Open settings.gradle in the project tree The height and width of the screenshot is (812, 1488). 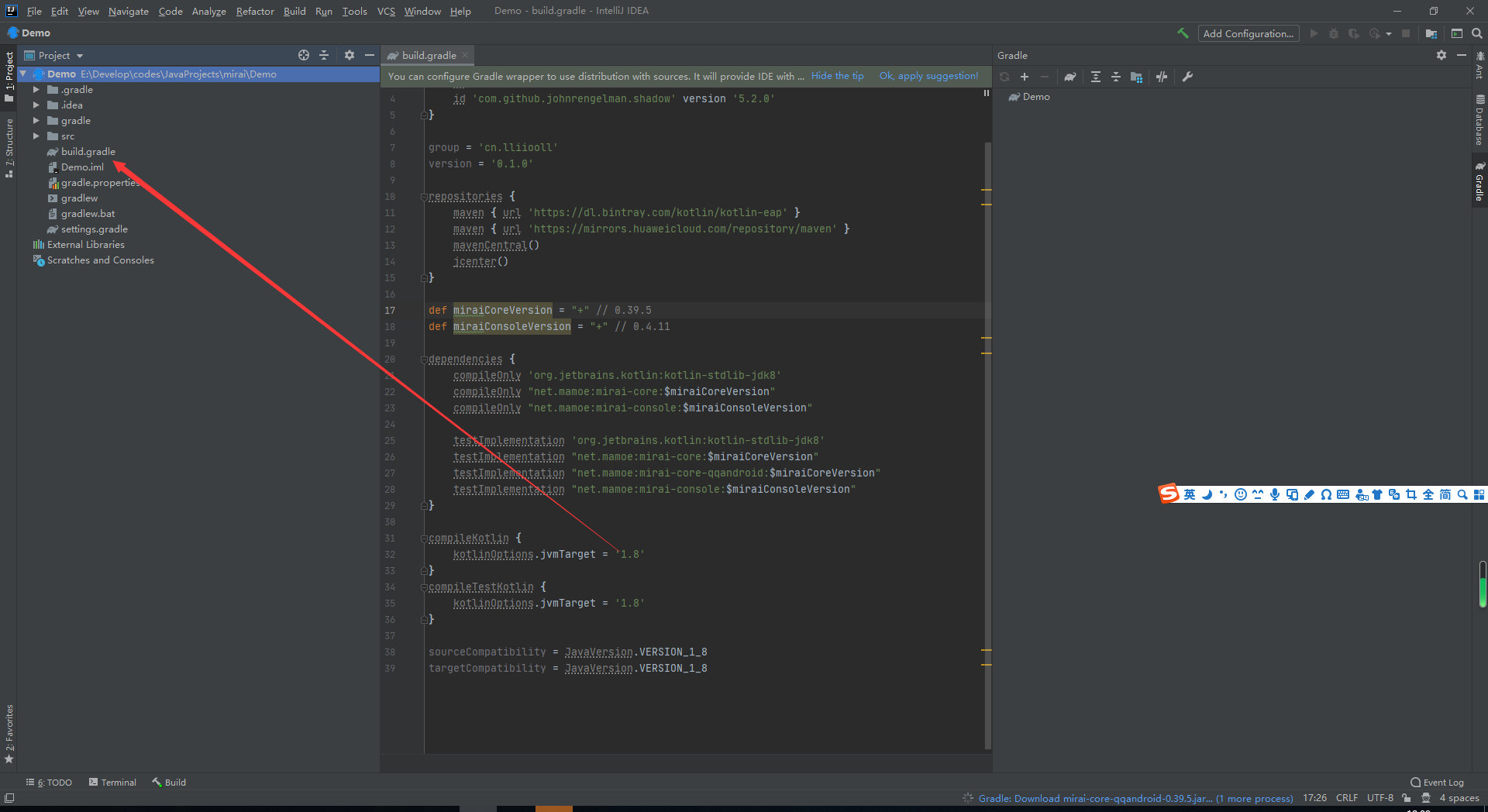click(94, 229)
